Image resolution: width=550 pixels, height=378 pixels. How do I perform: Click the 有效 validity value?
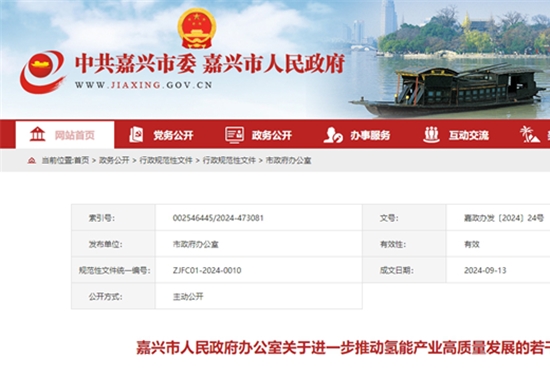point(472,244)
